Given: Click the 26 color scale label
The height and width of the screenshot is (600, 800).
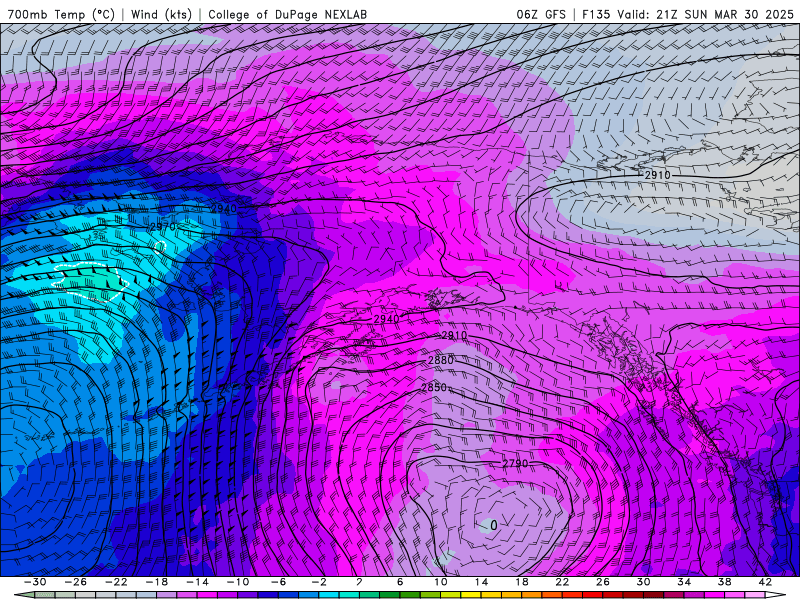Looking at the screenshot, I should (x=603, y=582).
